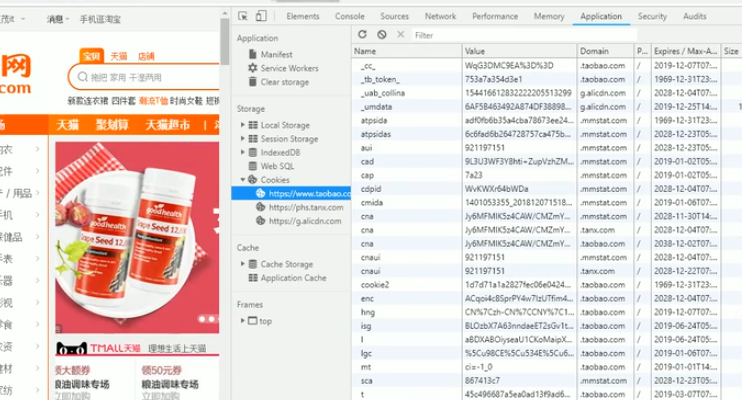Select https://www.taobao.com cookies entry
742x400 pixels.
pyautogui.click(x=291, y=194)
